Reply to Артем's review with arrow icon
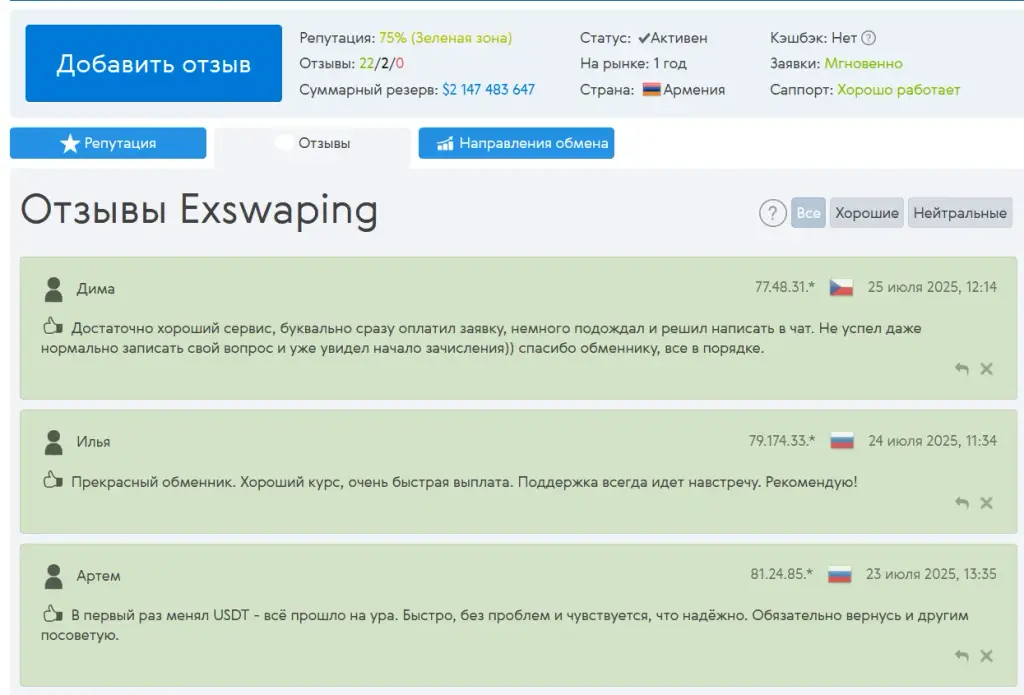 pyautogui.click(x=962, y=656)
